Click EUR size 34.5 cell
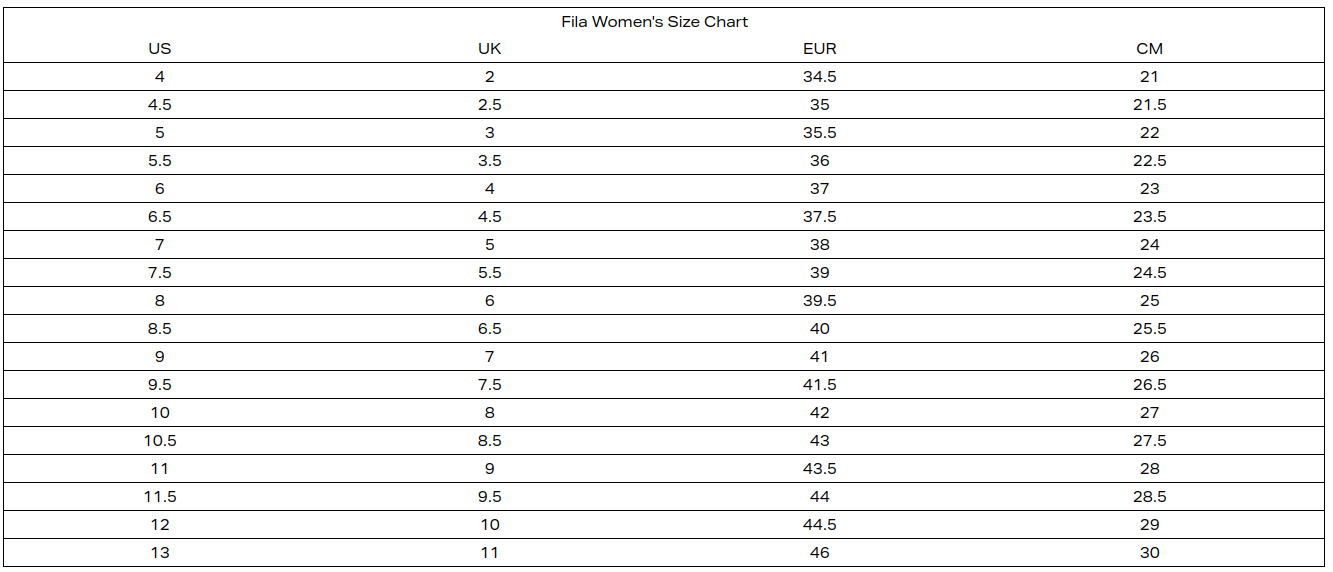The width and height of the screenshot is (1333, 572). coord(819,77)
